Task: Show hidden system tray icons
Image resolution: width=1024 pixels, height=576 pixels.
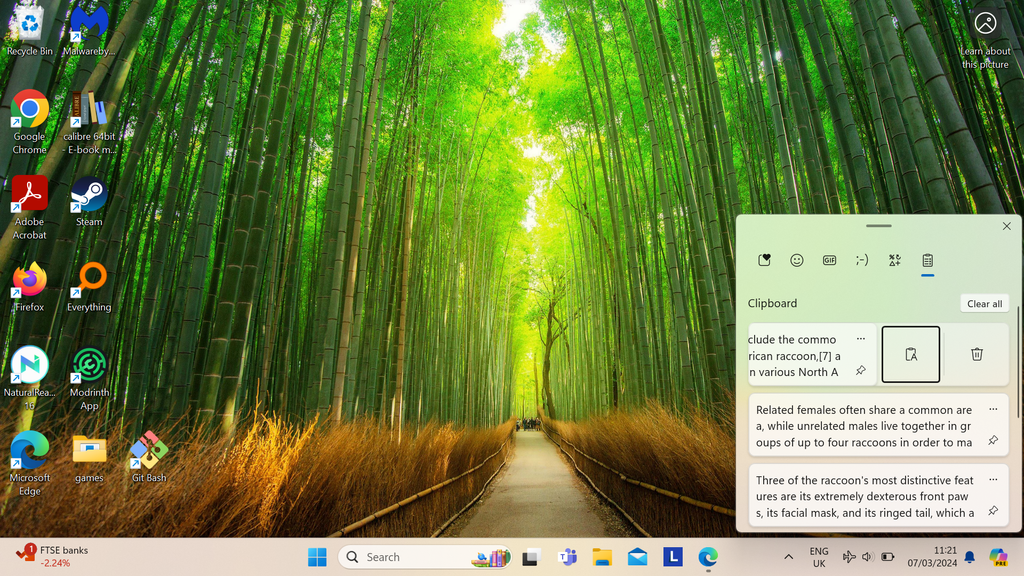Action: click(788, 557)
